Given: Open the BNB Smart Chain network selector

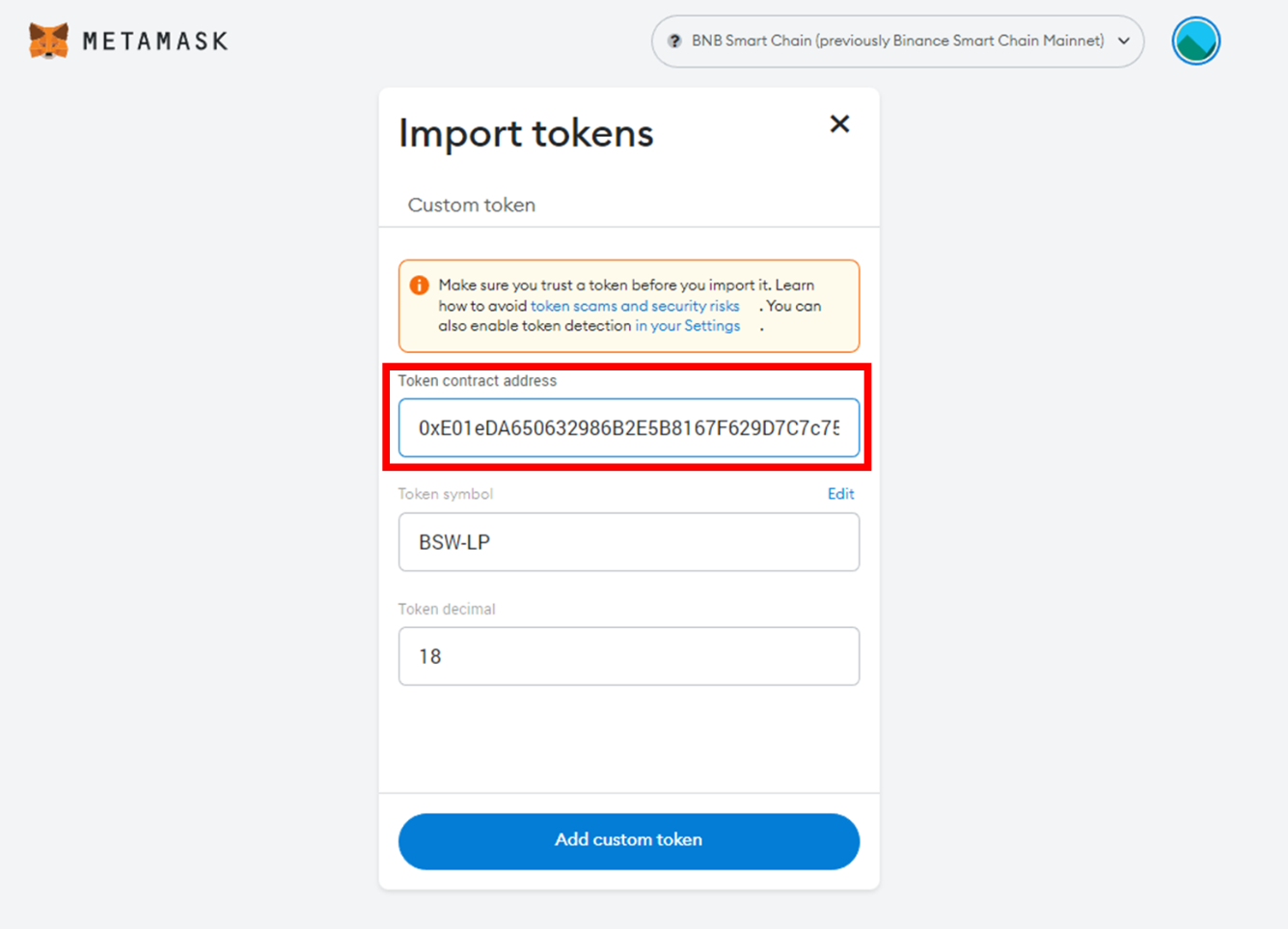Looking at the screenshot, I should point(896,41).
